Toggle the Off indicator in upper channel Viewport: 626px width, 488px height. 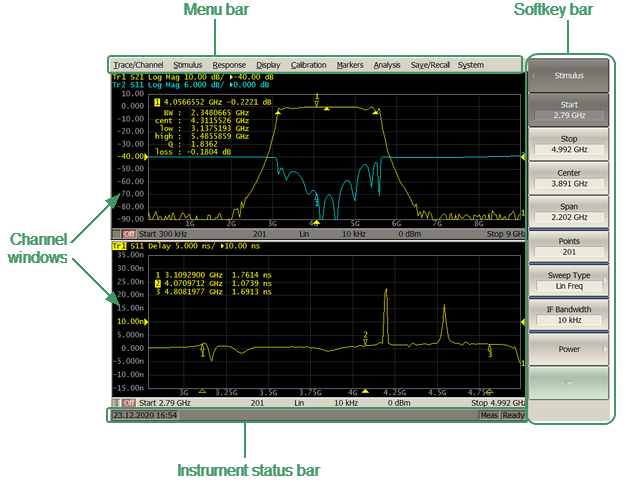tap(129, 234)
